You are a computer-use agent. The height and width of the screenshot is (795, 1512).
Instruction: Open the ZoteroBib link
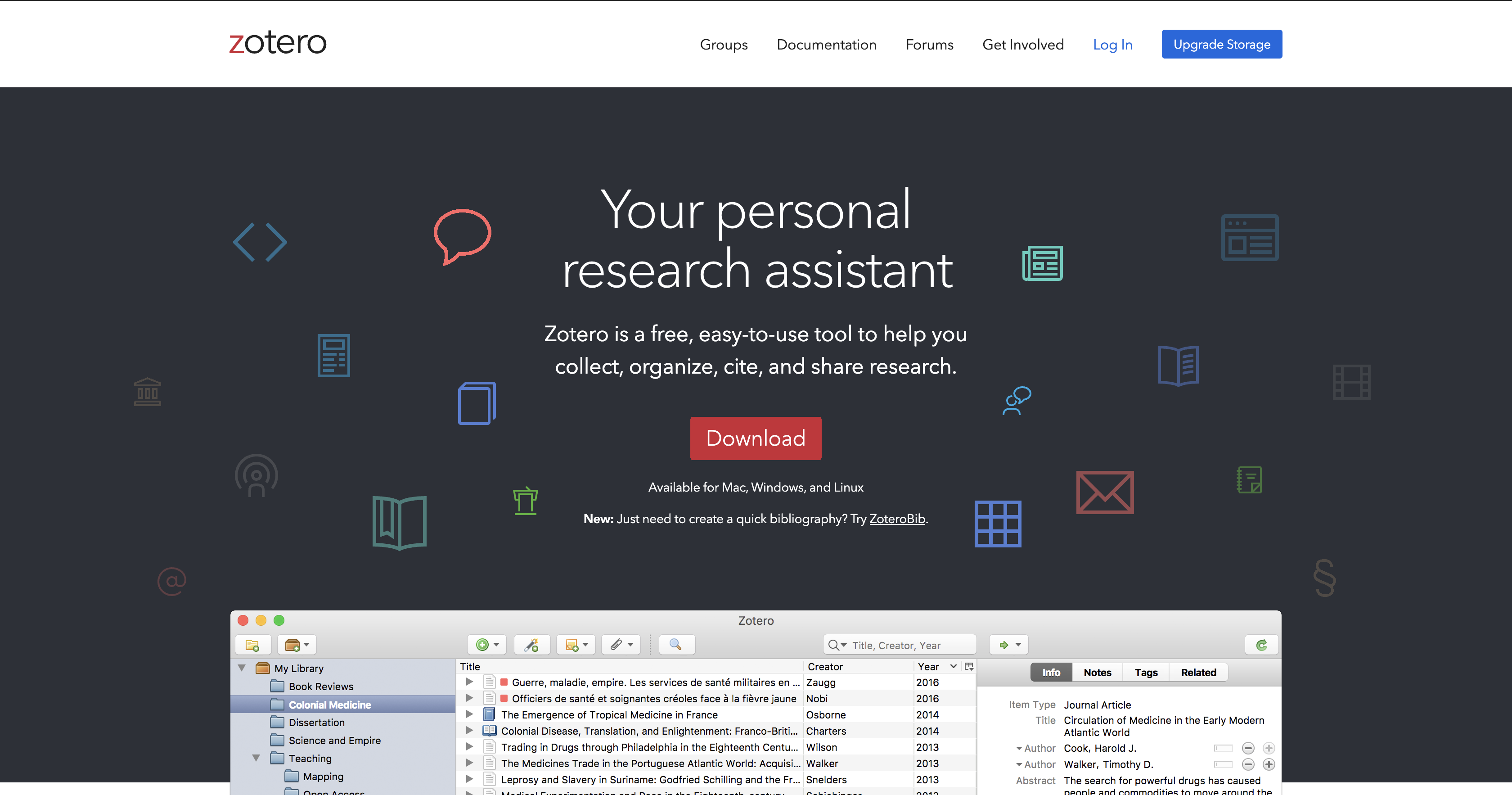896,519
